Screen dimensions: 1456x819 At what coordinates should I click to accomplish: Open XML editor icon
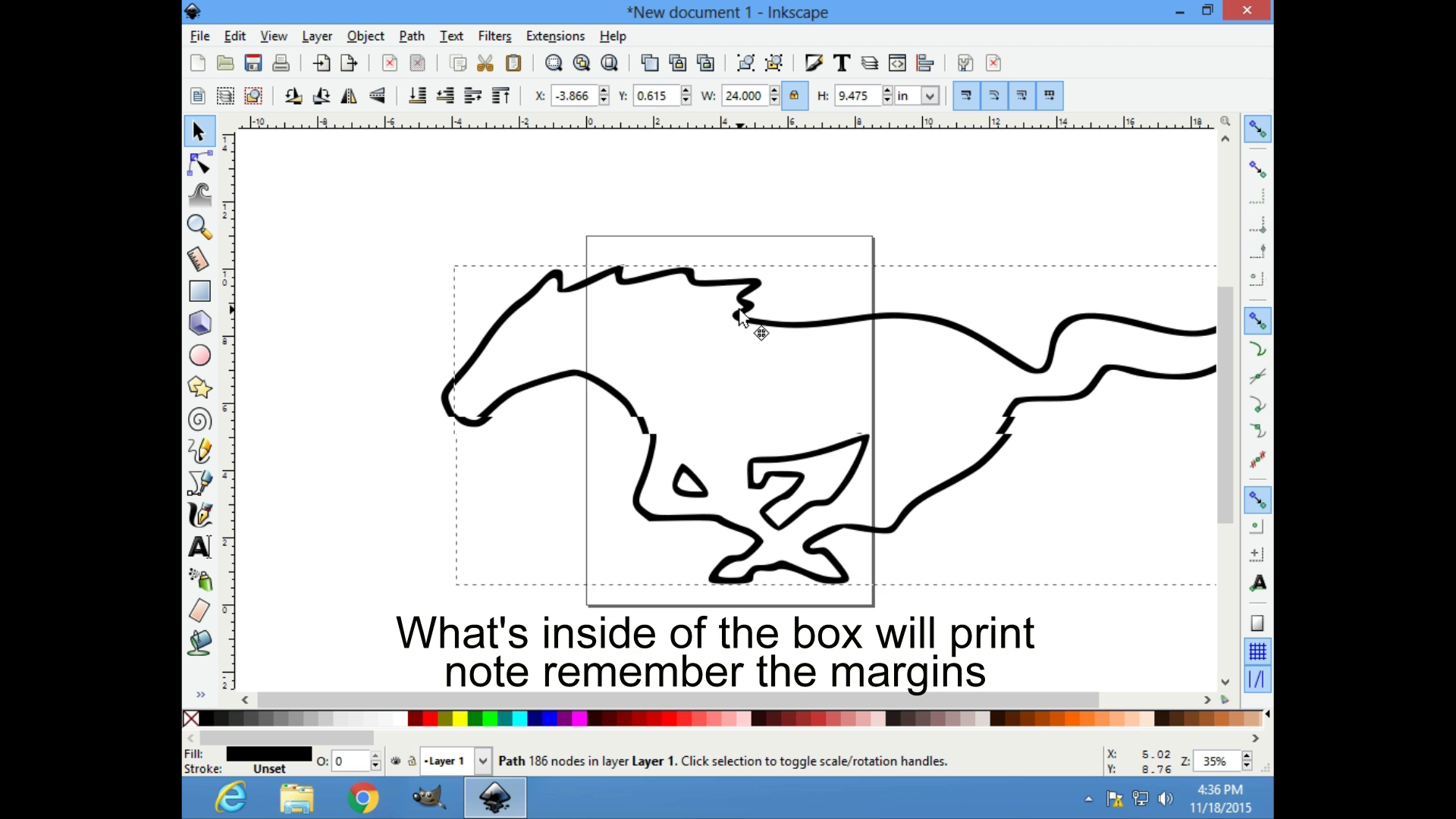897,63
